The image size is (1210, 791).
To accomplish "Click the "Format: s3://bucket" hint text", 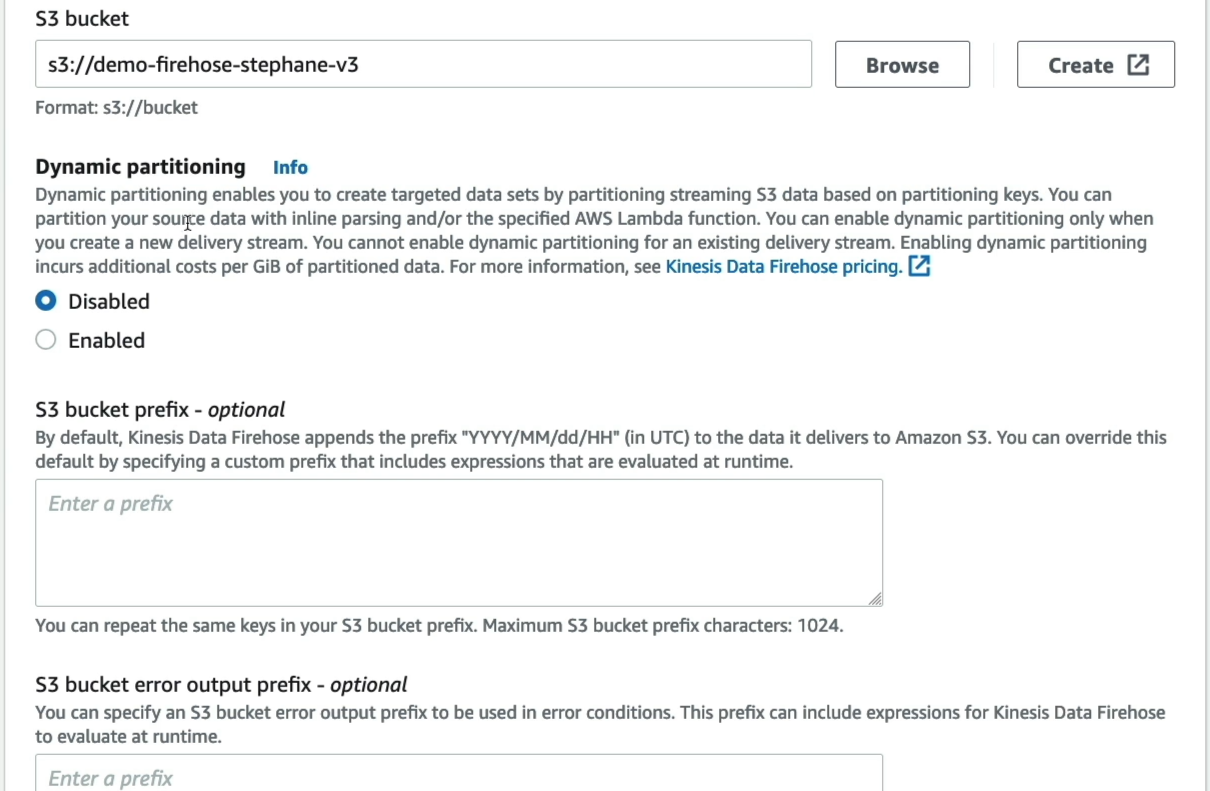I will 116,107.
